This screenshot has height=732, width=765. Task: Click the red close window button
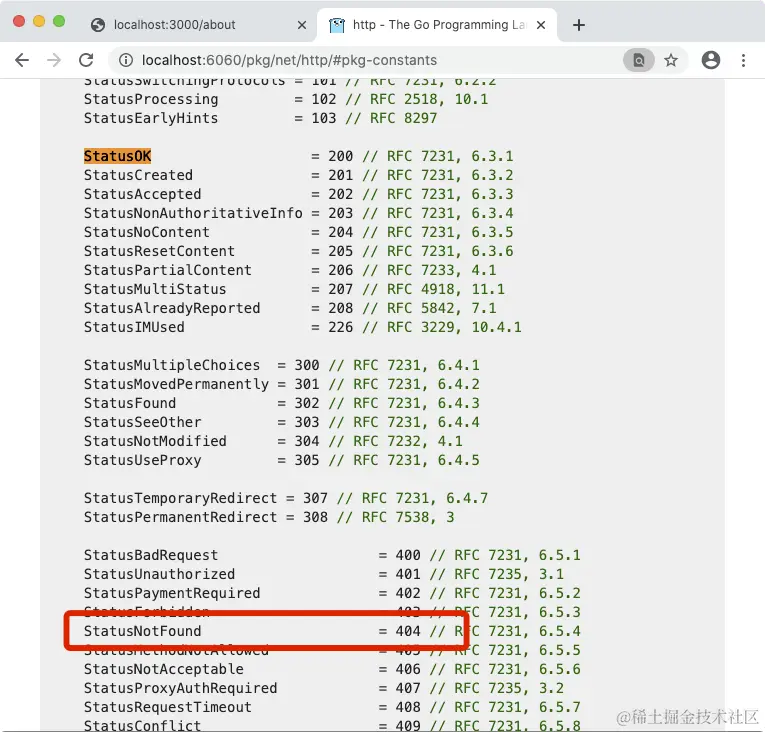click(19, 21)
